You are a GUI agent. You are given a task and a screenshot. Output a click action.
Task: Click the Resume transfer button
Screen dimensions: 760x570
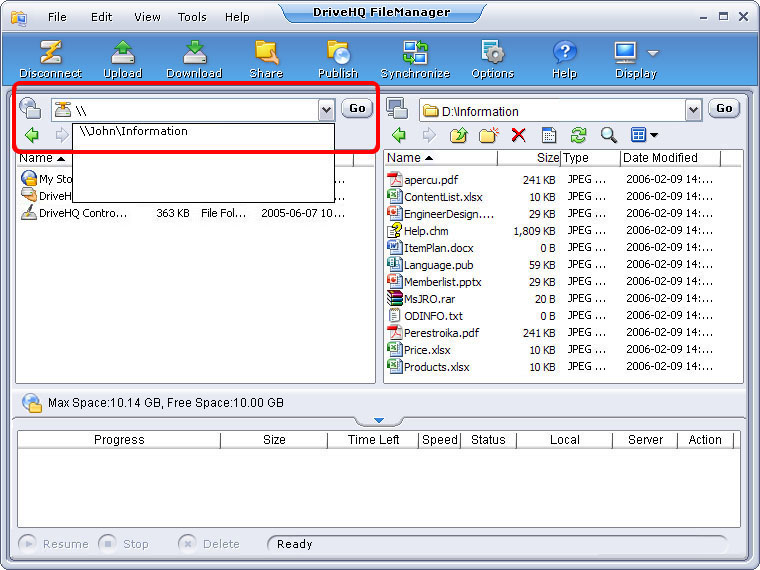tap(54, 544)
